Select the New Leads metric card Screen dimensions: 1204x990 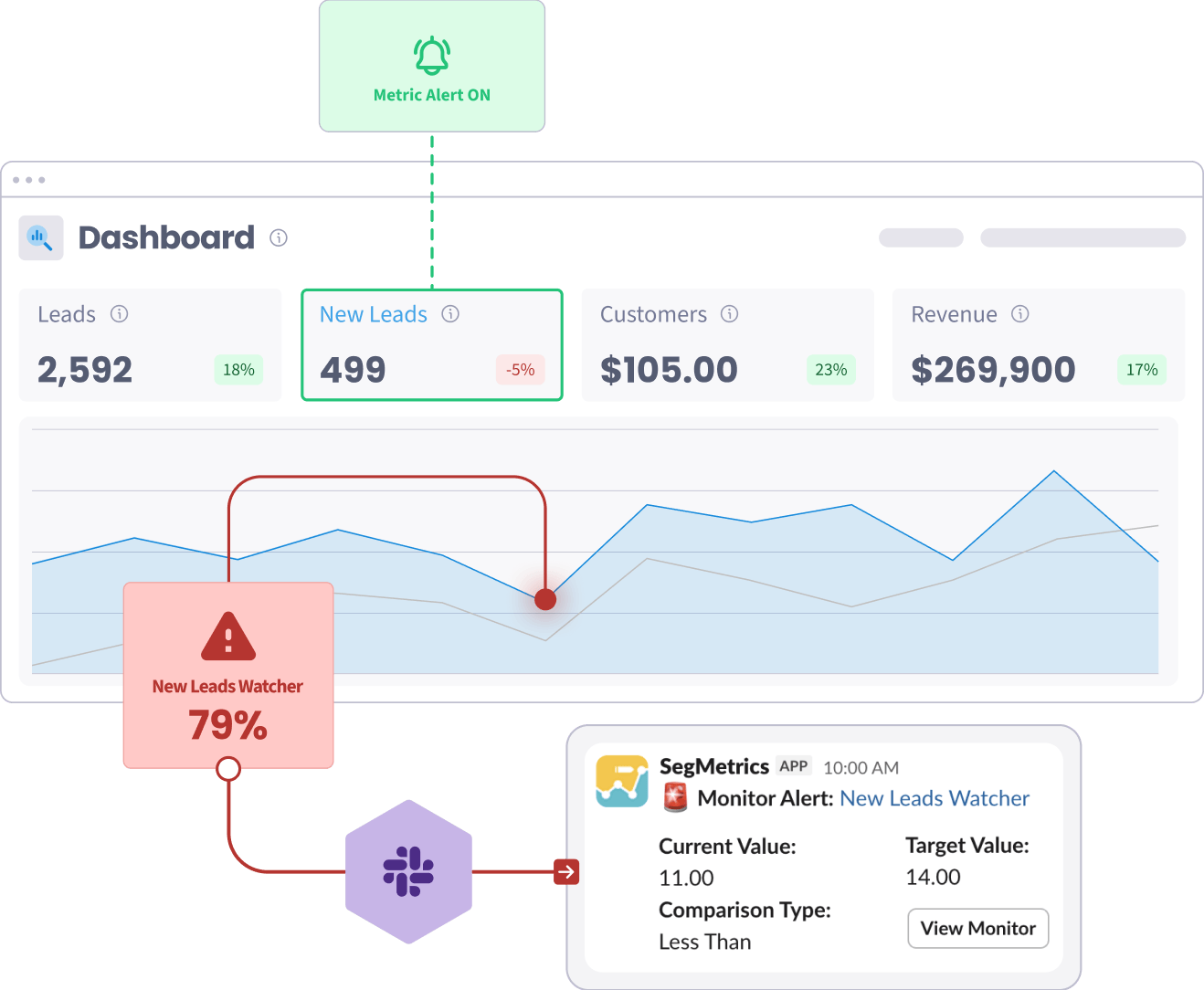432,345
